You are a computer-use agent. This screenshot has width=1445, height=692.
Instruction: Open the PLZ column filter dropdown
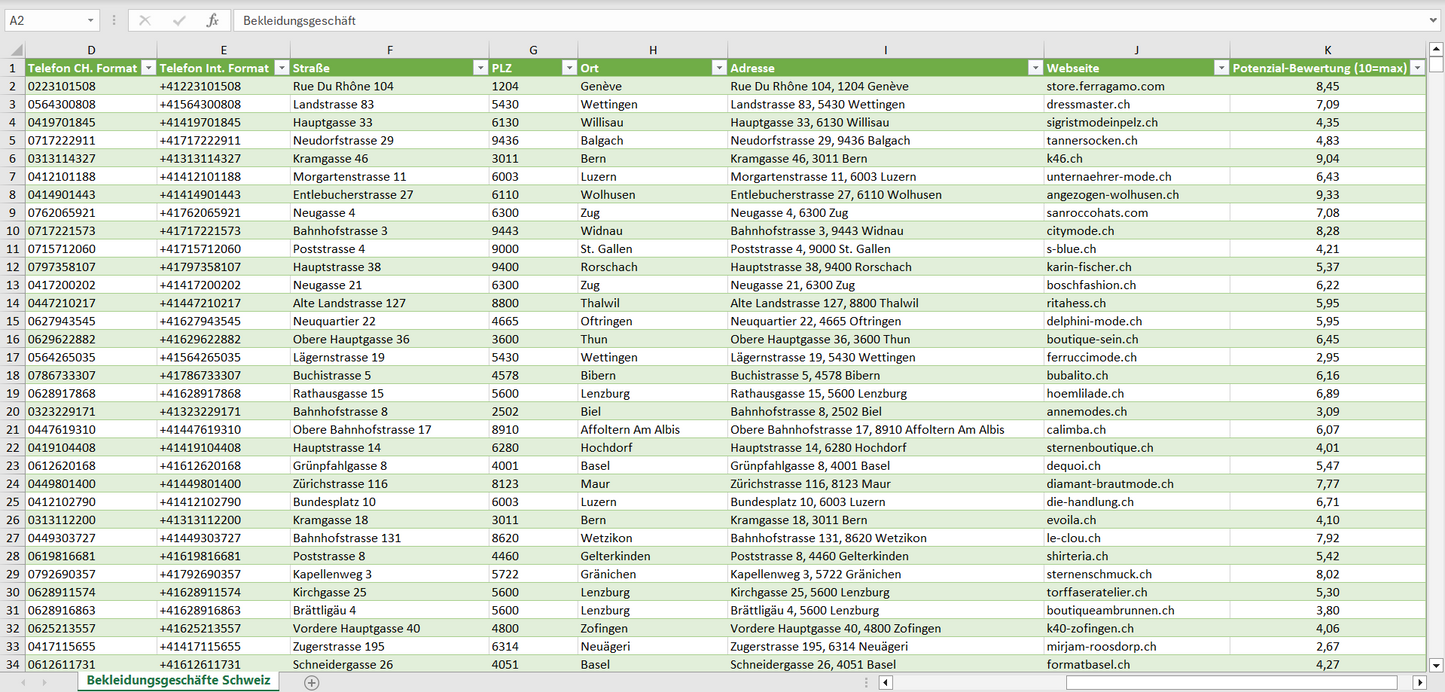[x=568, y=68]
